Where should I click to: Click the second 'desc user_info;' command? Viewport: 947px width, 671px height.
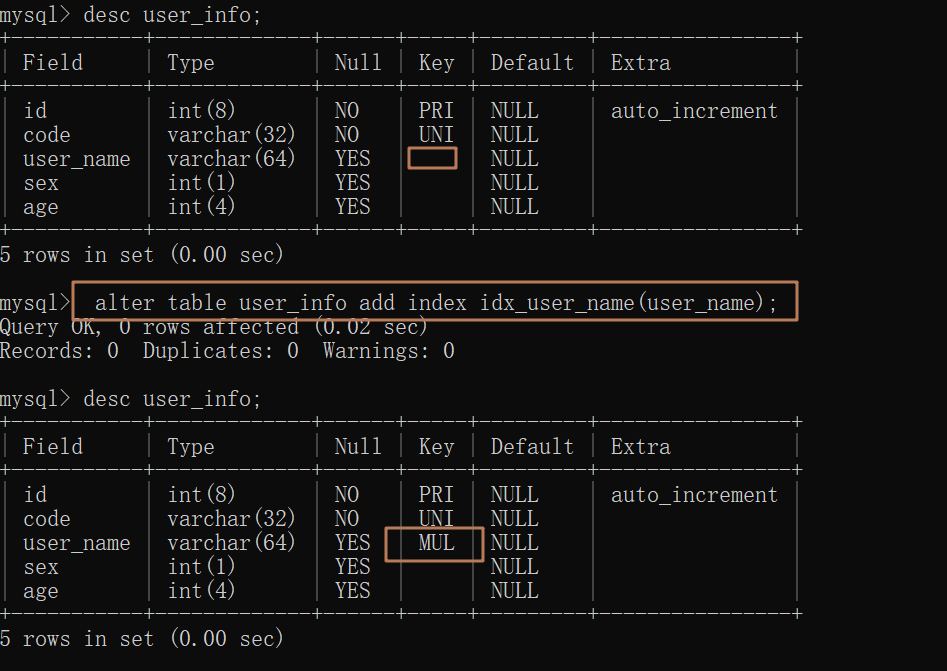coord(172,399)
